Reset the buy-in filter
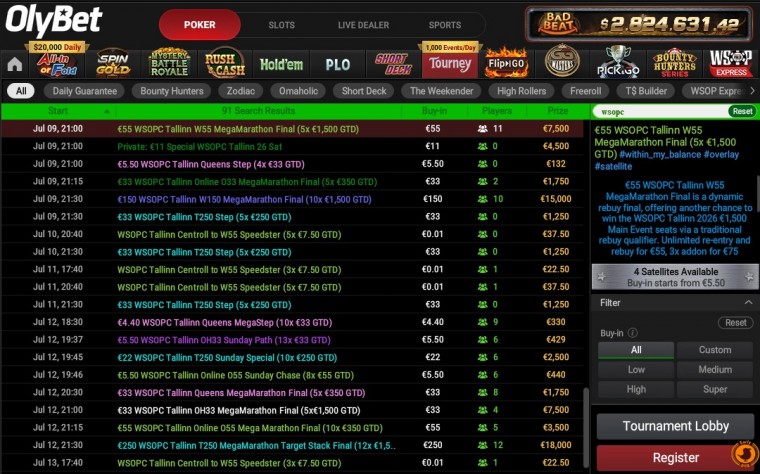The height and width of the screenshot is (474, 760). pyautogui.click(x=735, y=322)
